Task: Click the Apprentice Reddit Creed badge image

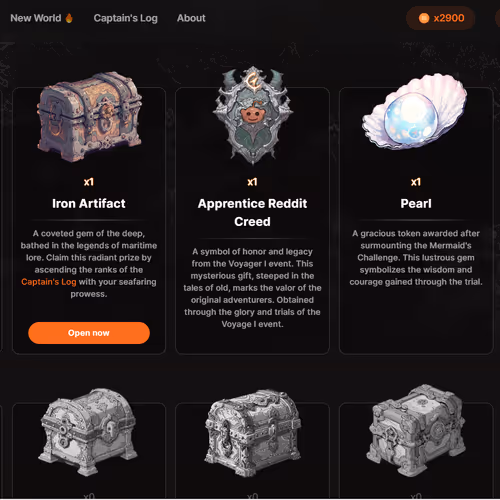Action: (253, 115)
